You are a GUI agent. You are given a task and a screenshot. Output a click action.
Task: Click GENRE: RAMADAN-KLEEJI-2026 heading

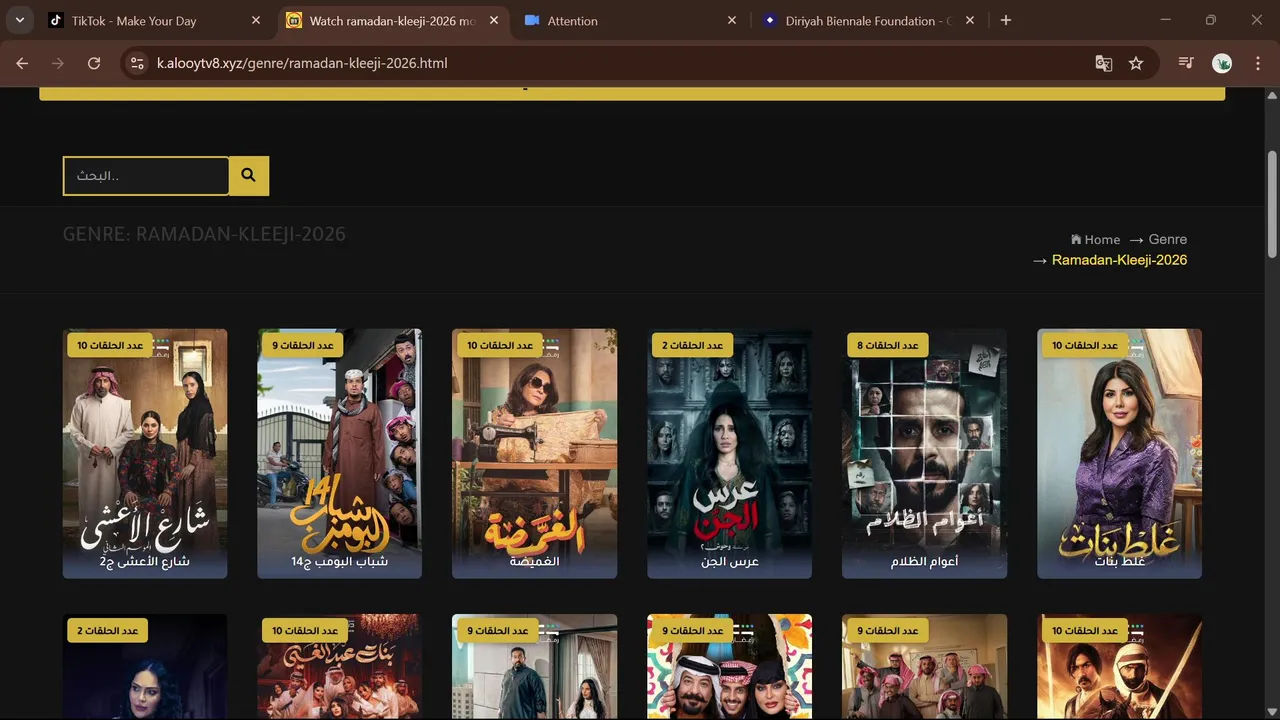tap(204, 234)
